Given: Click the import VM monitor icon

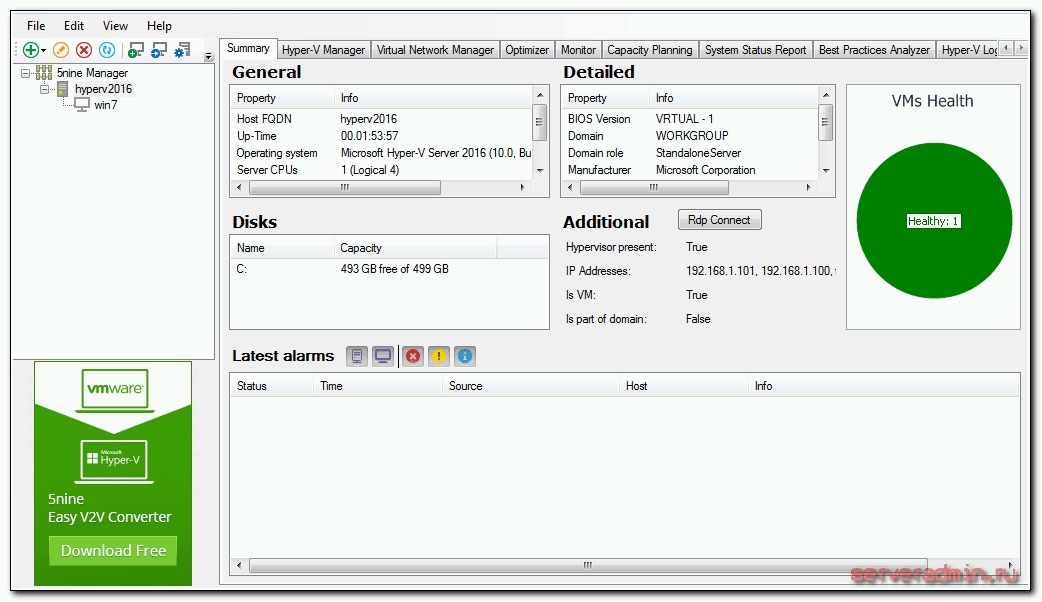Looking at the screenshot, I should [x=159, y=50].
